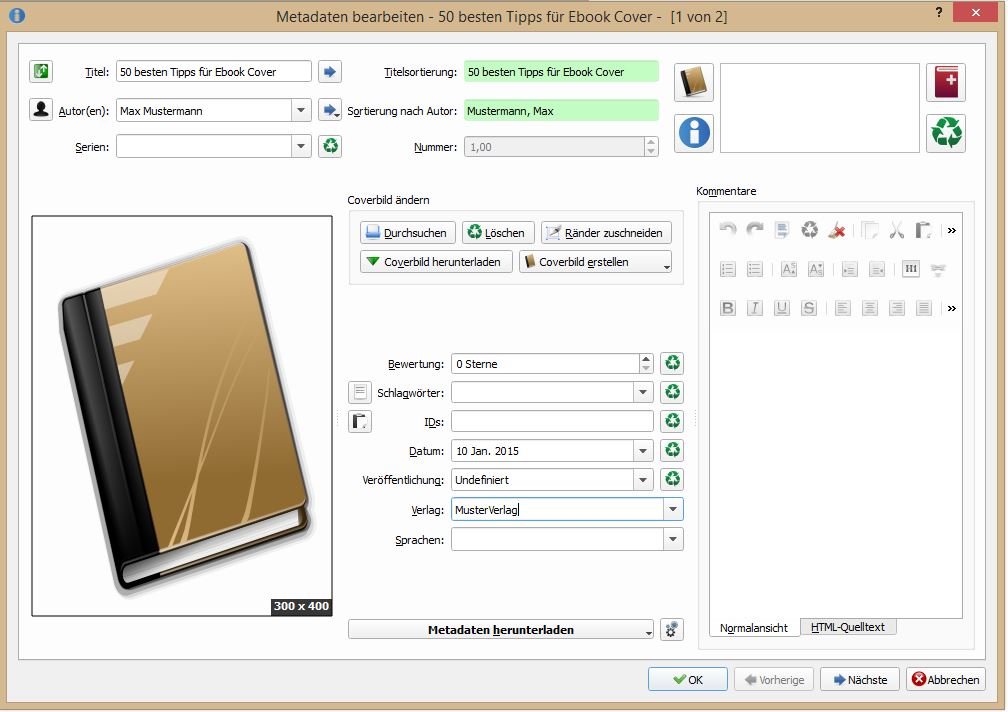Image resolution: width=1008 pixels, height=712 pixels.
Task: Open the Sprachen dropdown arrow
Action: (672, 539)
